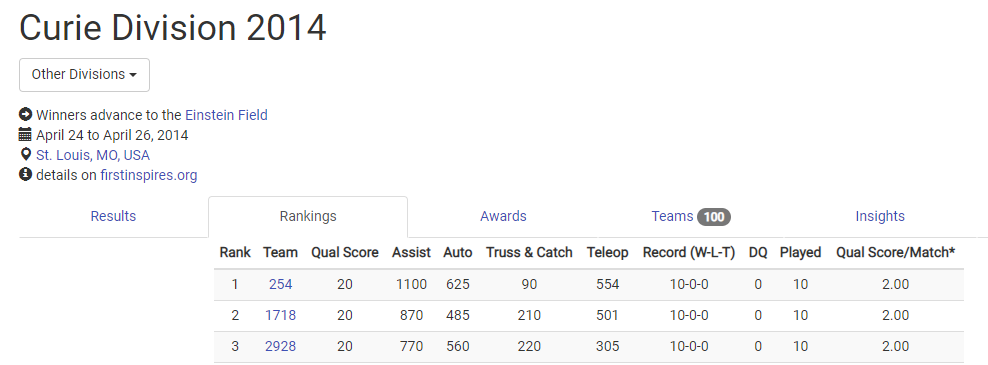The width and height of the screenshot is (988, 365).
Task: Click the info circle icon beside details
Action: 25,175
